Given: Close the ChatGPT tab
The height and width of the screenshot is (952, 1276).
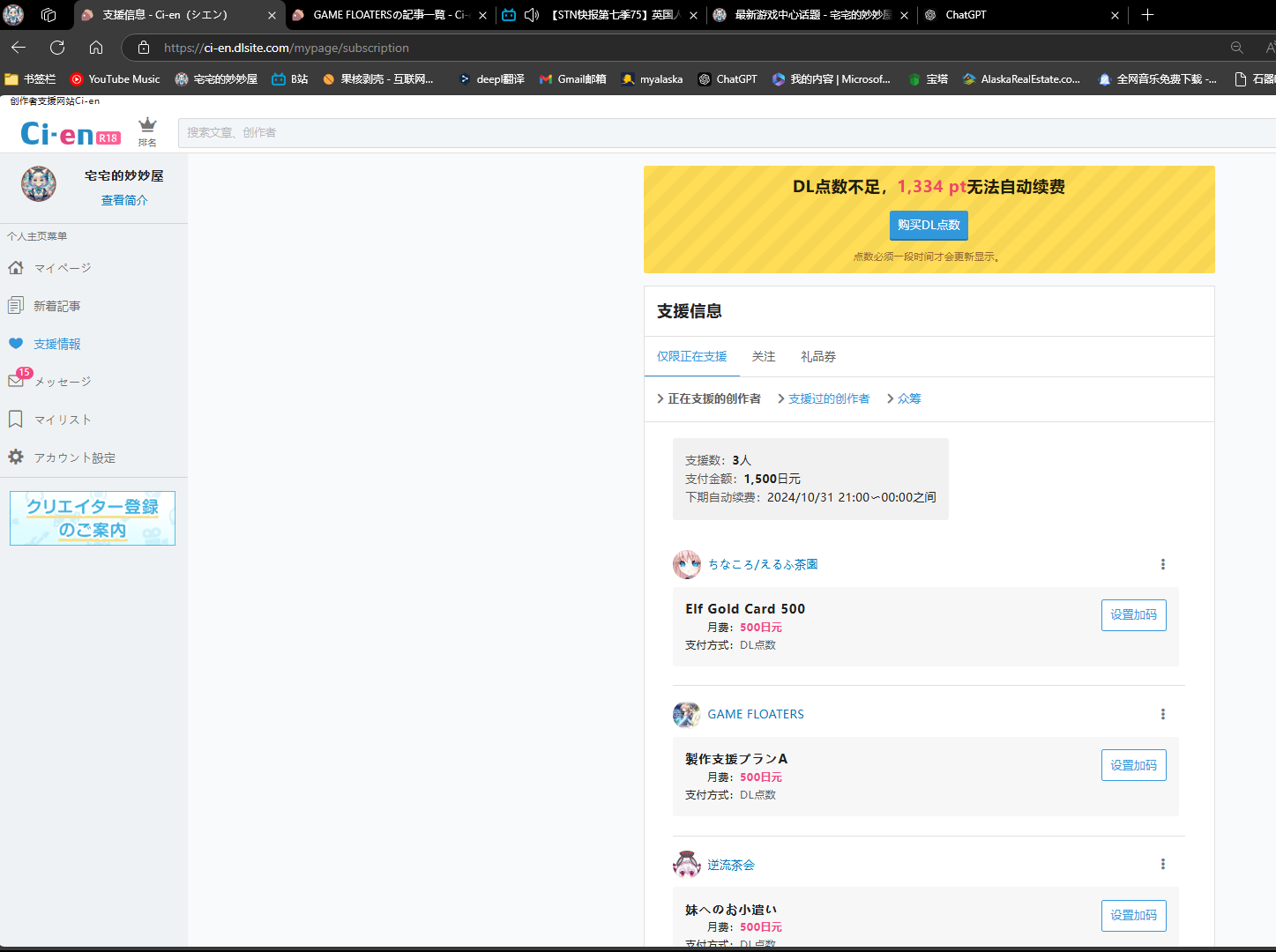Looking at the screenshot, I should tap(1115, 15).
